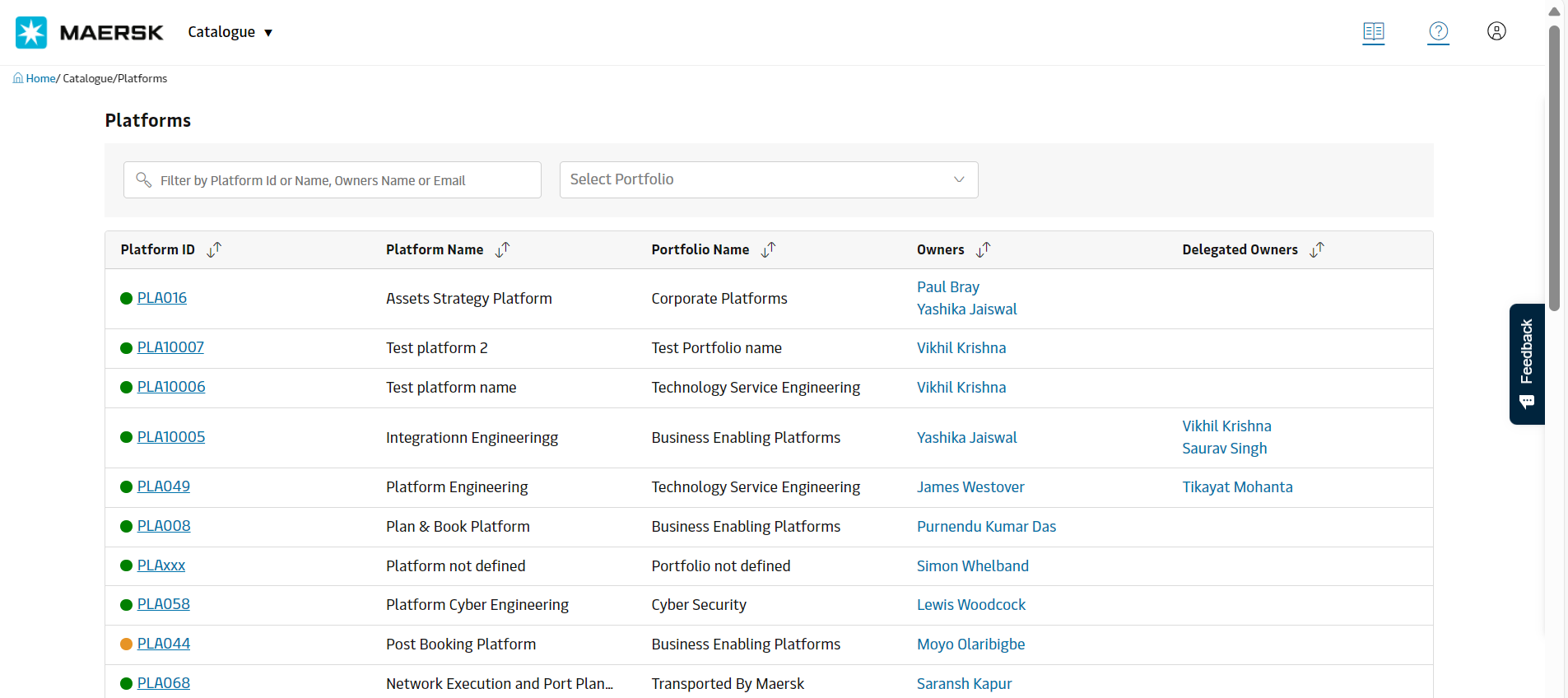Open platform PLA10005 link
Screen dimensions: 1568x698
tap(171, 437)
